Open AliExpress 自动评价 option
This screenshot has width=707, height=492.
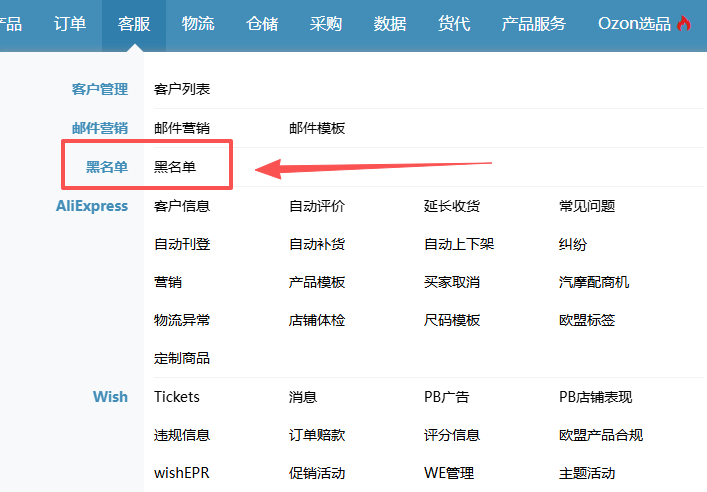click(317, 206)
